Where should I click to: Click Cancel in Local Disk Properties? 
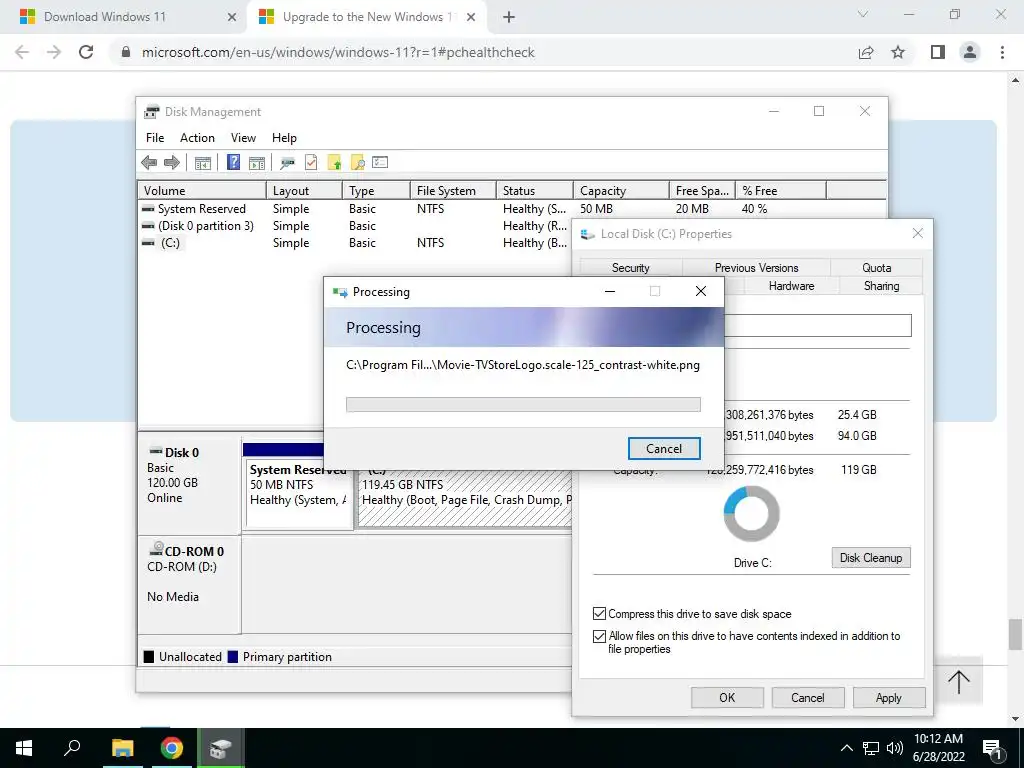(x=808, y=697)
